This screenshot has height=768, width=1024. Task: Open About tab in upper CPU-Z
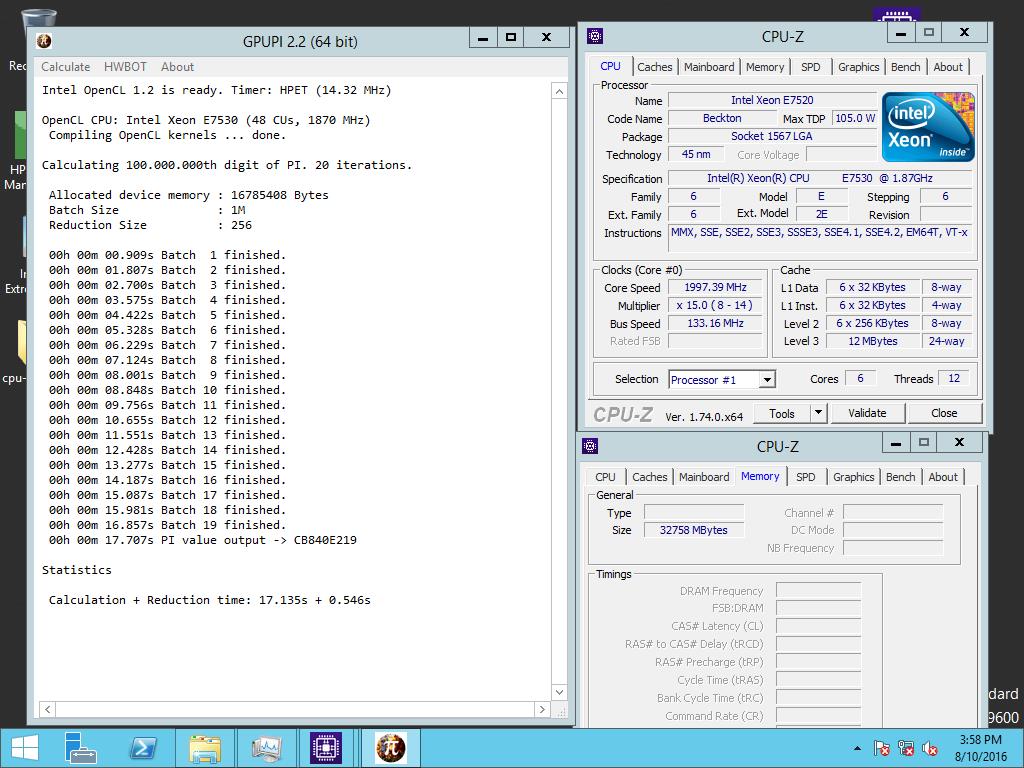point(948,67)
